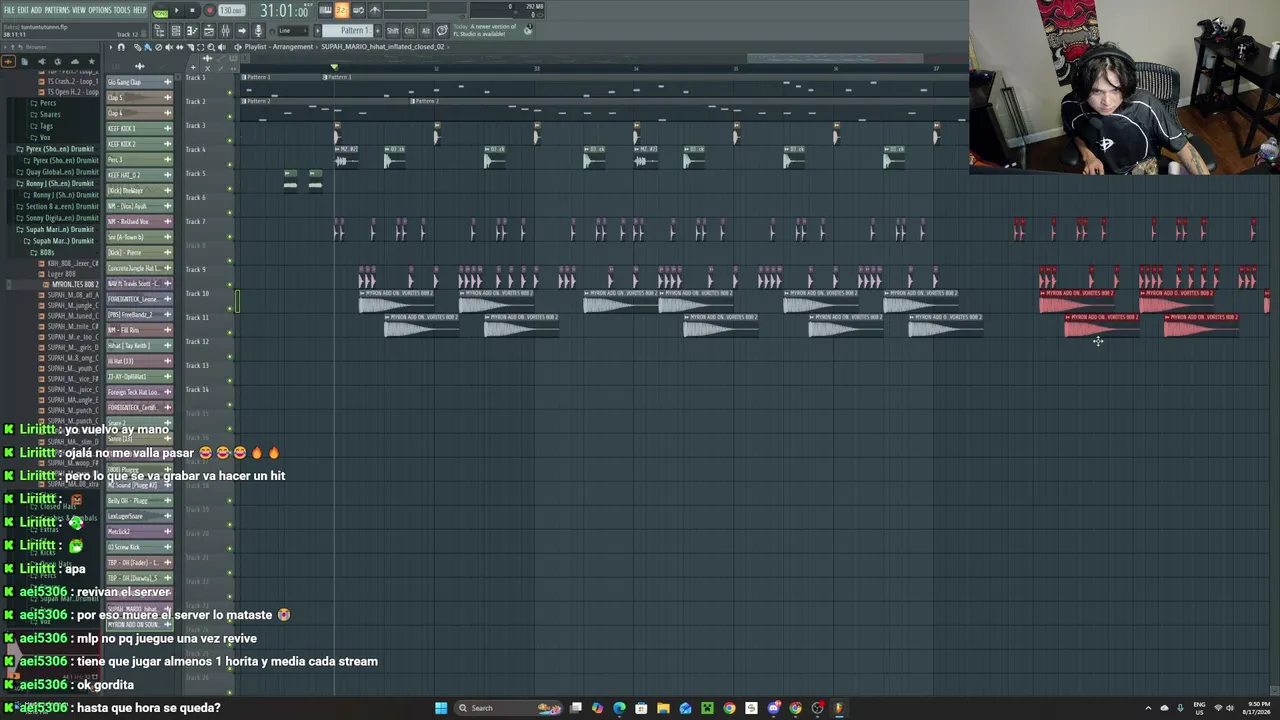Start playback with the play button

[176, 10]
